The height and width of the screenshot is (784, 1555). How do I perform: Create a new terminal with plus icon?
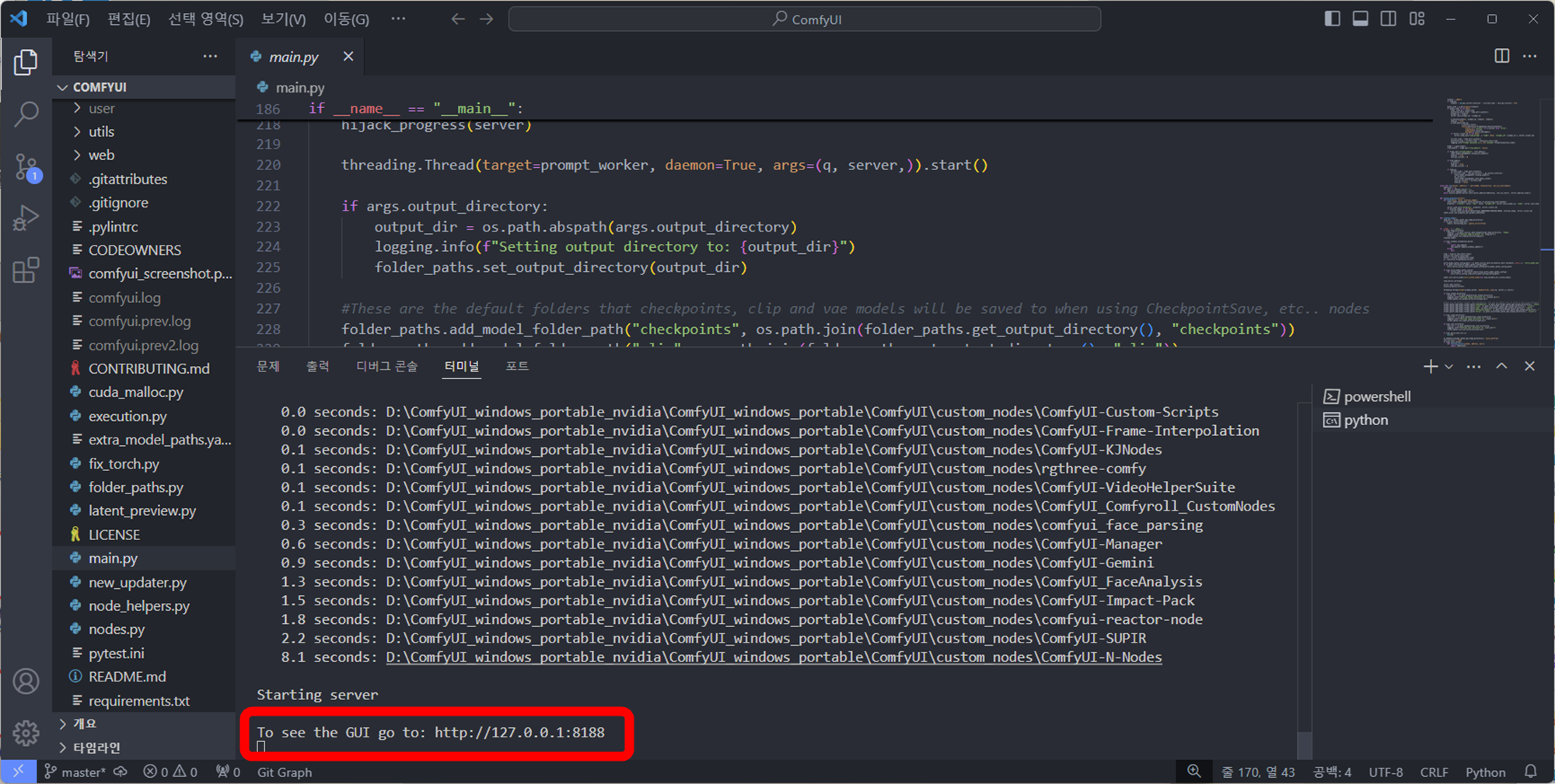click(x=1430, y=366)
